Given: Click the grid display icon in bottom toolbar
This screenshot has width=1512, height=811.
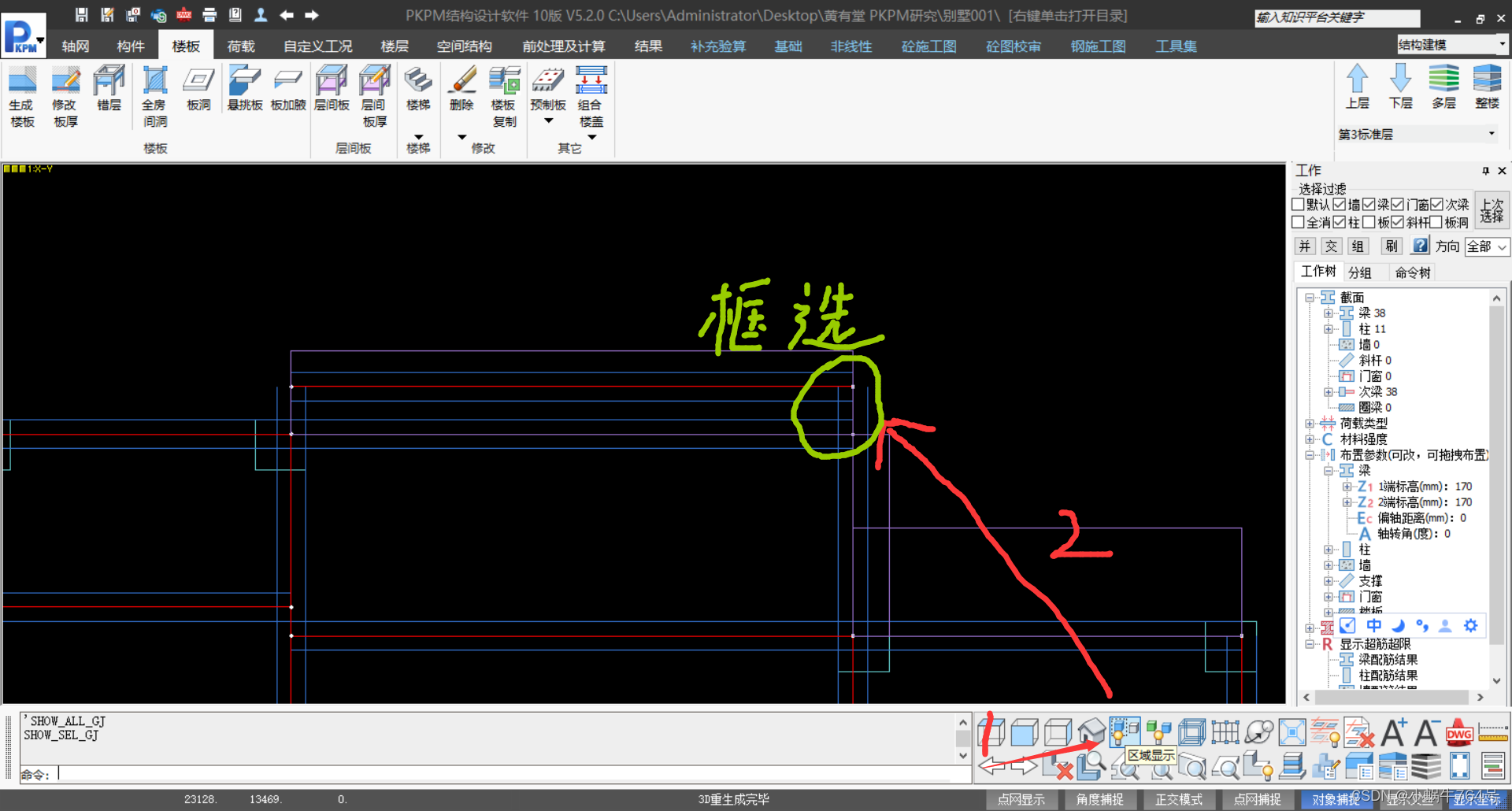Looking at the screenshot, I should (1225, 732).
